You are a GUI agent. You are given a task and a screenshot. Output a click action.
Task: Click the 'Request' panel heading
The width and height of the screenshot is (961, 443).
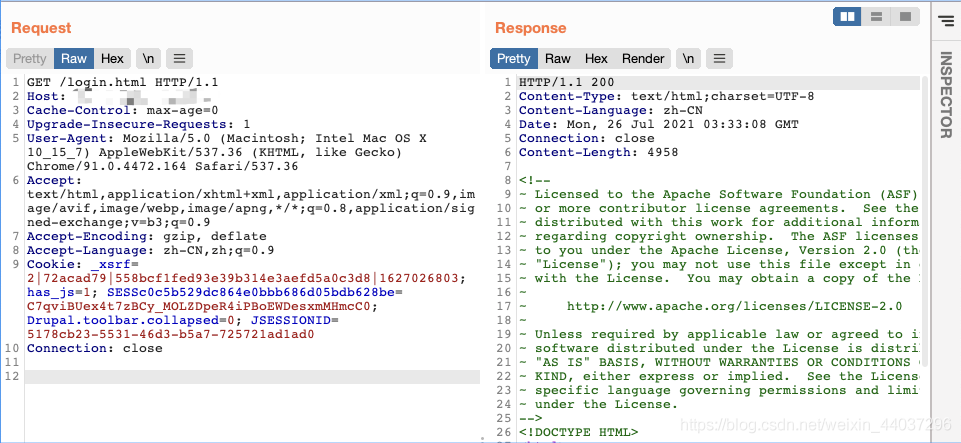[41, 28]
